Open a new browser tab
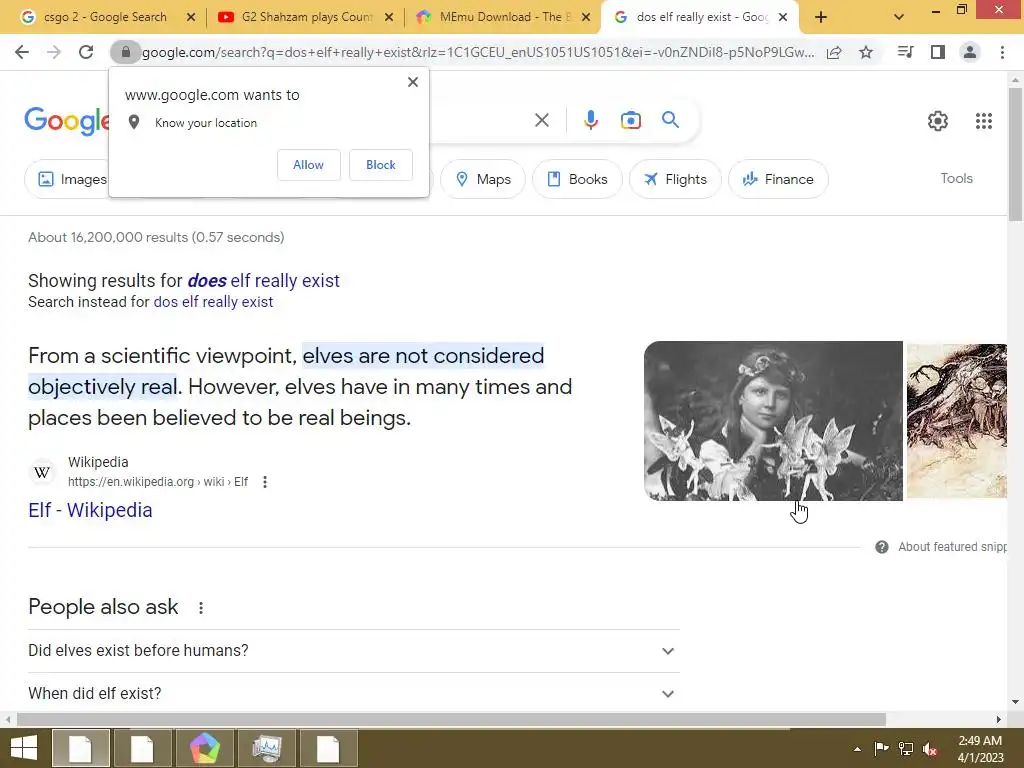This screenshot has height=768, width=1024. [821, 17]
